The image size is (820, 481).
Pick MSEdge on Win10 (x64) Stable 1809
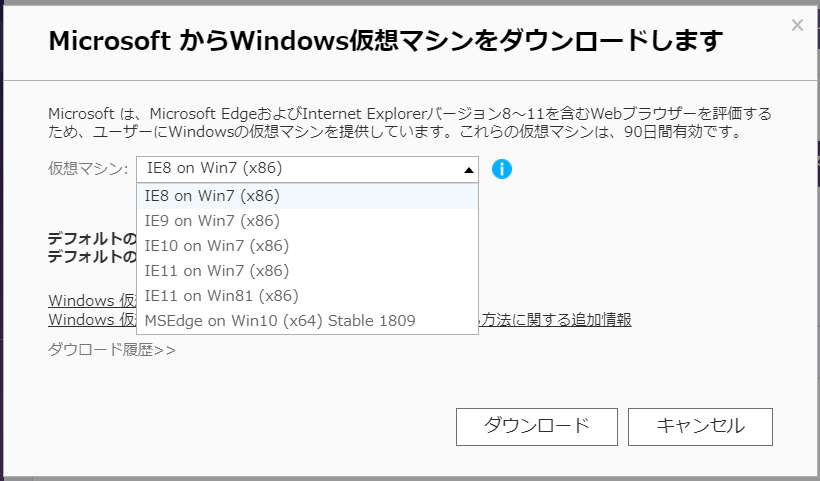[x=307, y=320]
